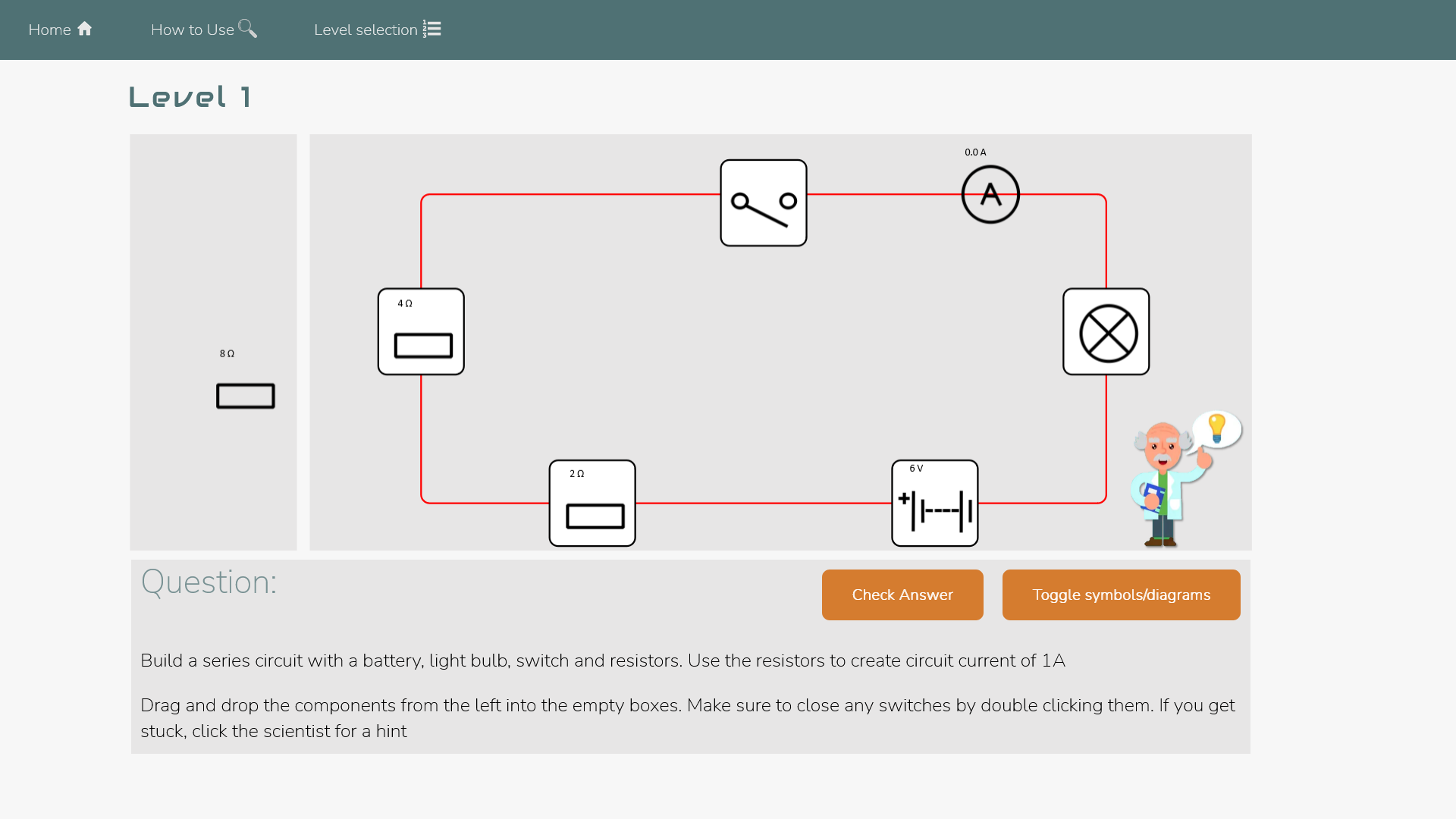Click the ammeter showing 0.0 A
Viewport: 1456px width, 819px height.
tap(990, 194)
